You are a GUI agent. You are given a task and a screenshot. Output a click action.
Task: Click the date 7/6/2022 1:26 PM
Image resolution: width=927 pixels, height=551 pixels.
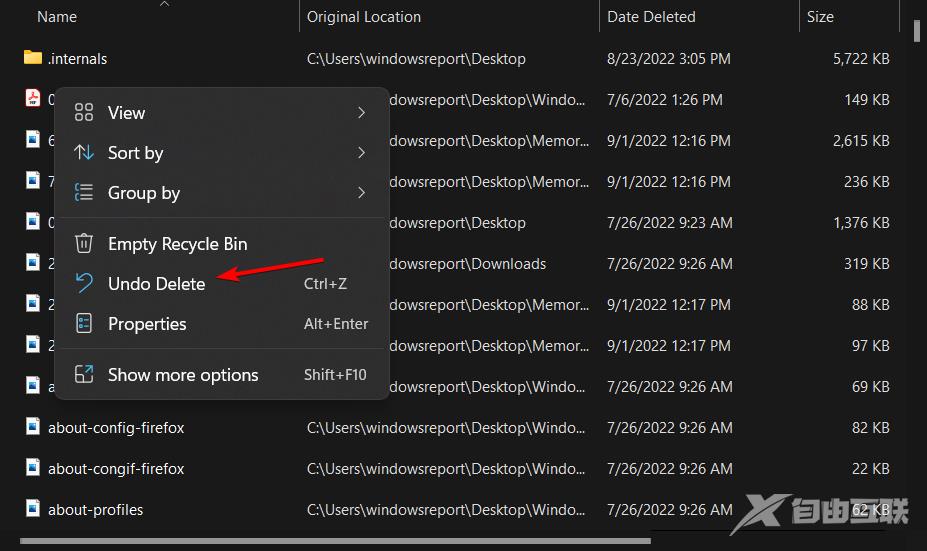coord(665,99)
